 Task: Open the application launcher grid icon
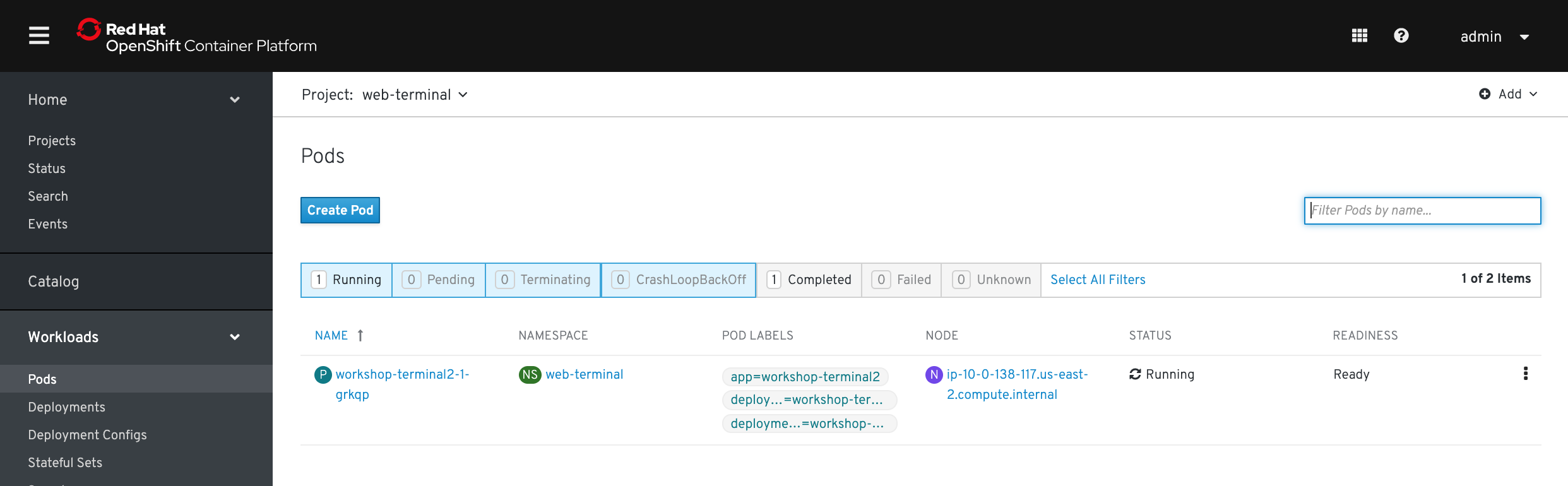point(1359,36)
